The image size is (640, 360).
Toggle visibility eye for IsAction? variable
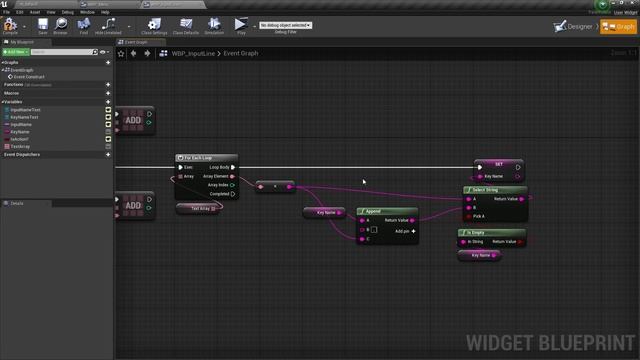pyautogui.click(x=108, y=139)
